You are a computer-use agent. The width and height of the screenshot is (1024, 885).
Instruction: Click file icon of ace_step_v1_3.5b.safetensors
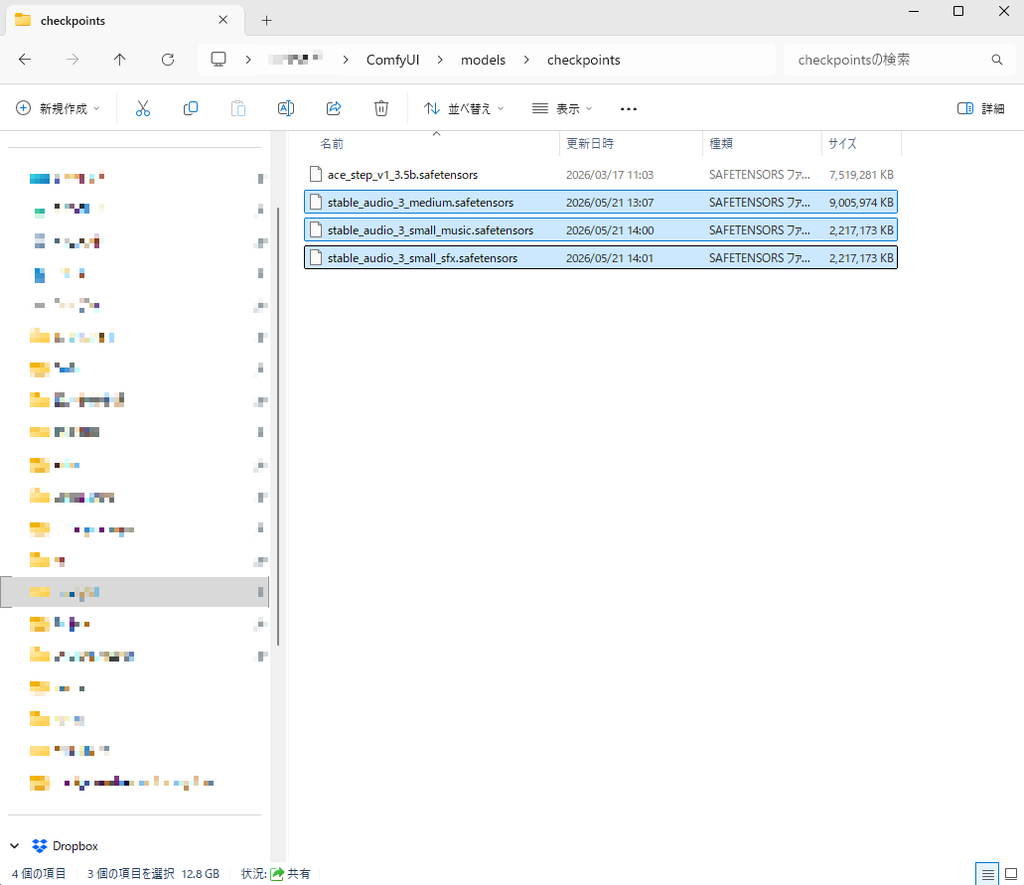316,174
